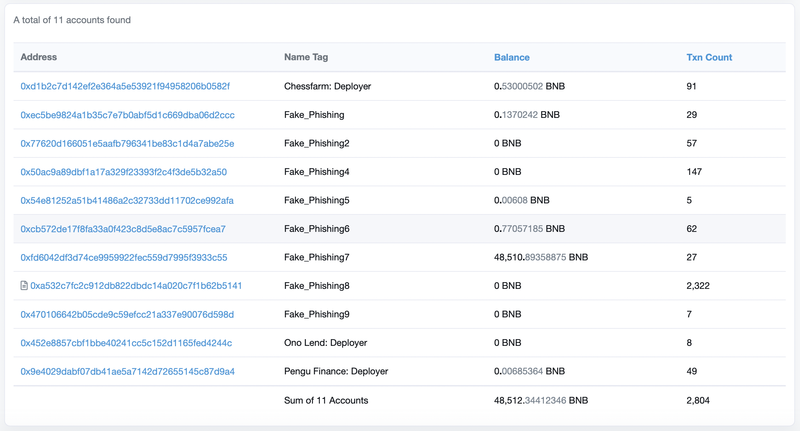Click the contract icon beside address 0xa532c7fc
800x431 pixels.
coord(24,286)
